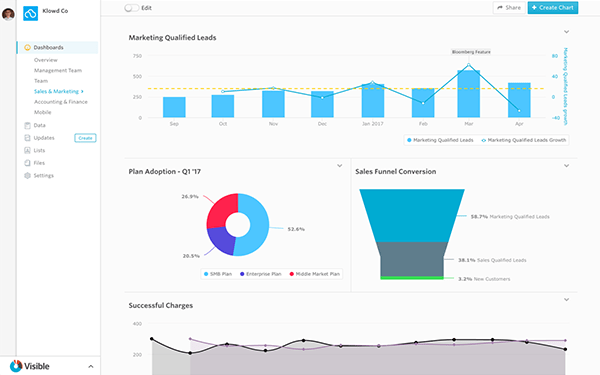Image resolution: width=600 pixels, height=375 pixels.
Task: Go to the Lists section
Action: pos(39,150)
